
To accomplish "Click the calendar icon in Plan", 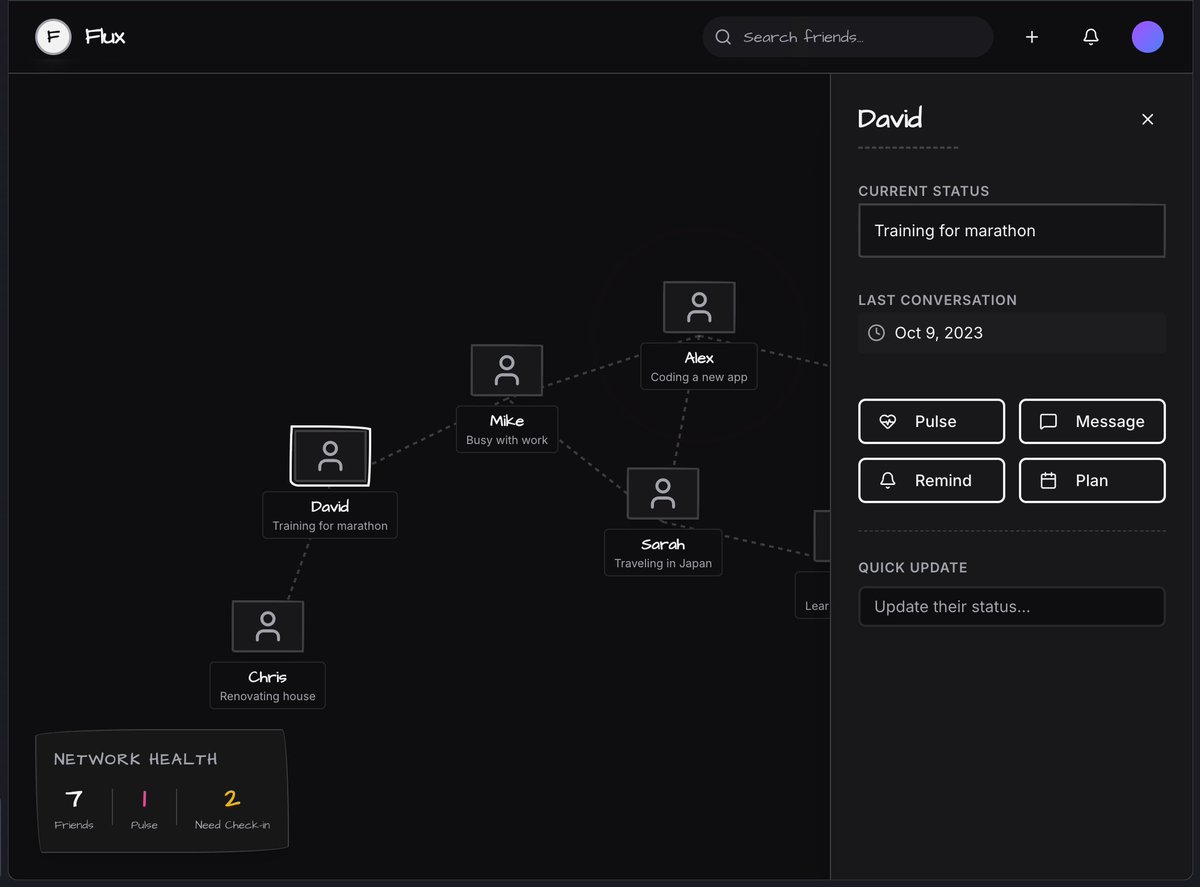I will coord(1048,481).
